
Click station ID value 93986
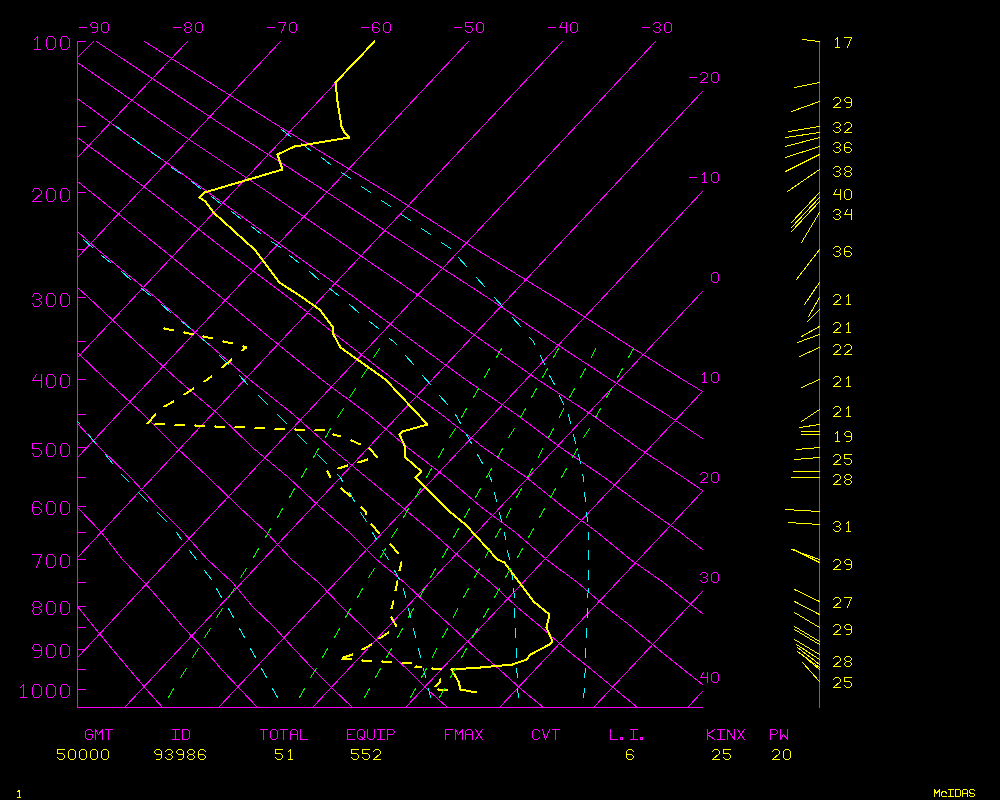point(180,755)
